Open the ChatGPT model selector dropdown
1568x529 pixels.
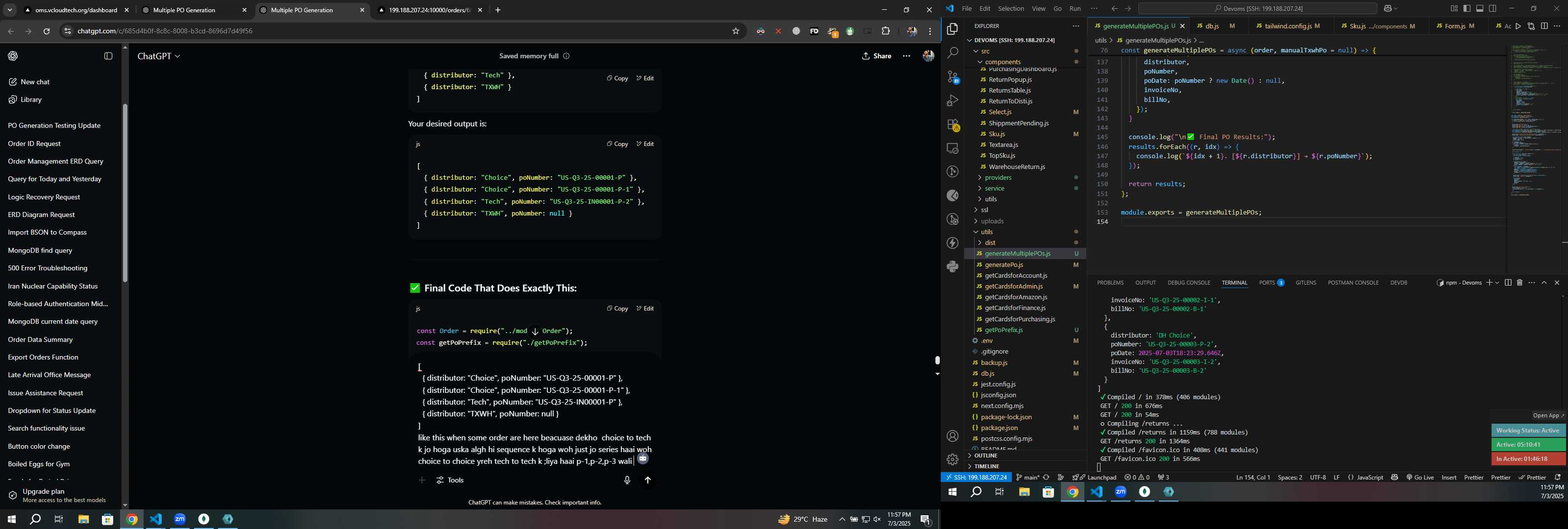coord(159,56)
